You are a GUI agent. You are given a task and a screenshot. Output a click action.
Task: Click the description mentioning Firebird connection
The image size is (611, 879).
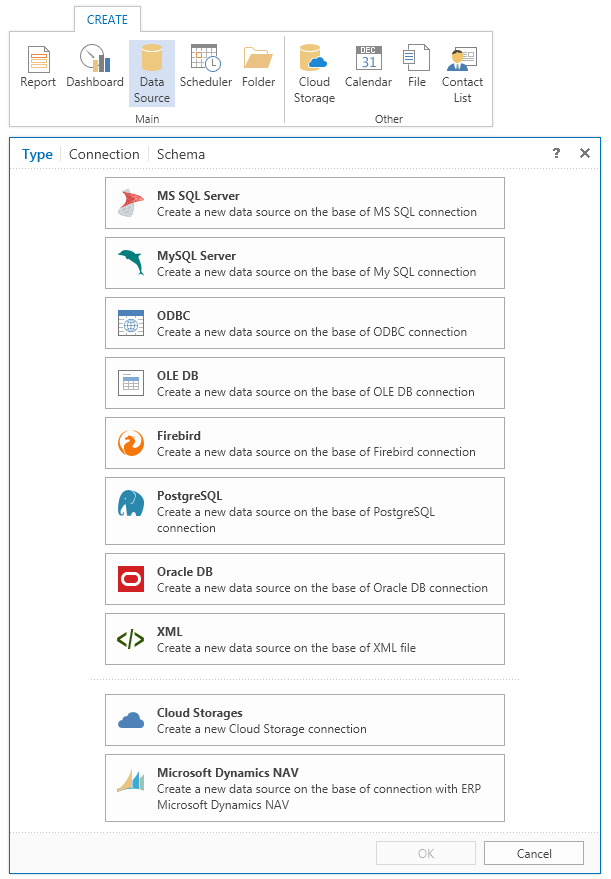(x=316, y=452)
